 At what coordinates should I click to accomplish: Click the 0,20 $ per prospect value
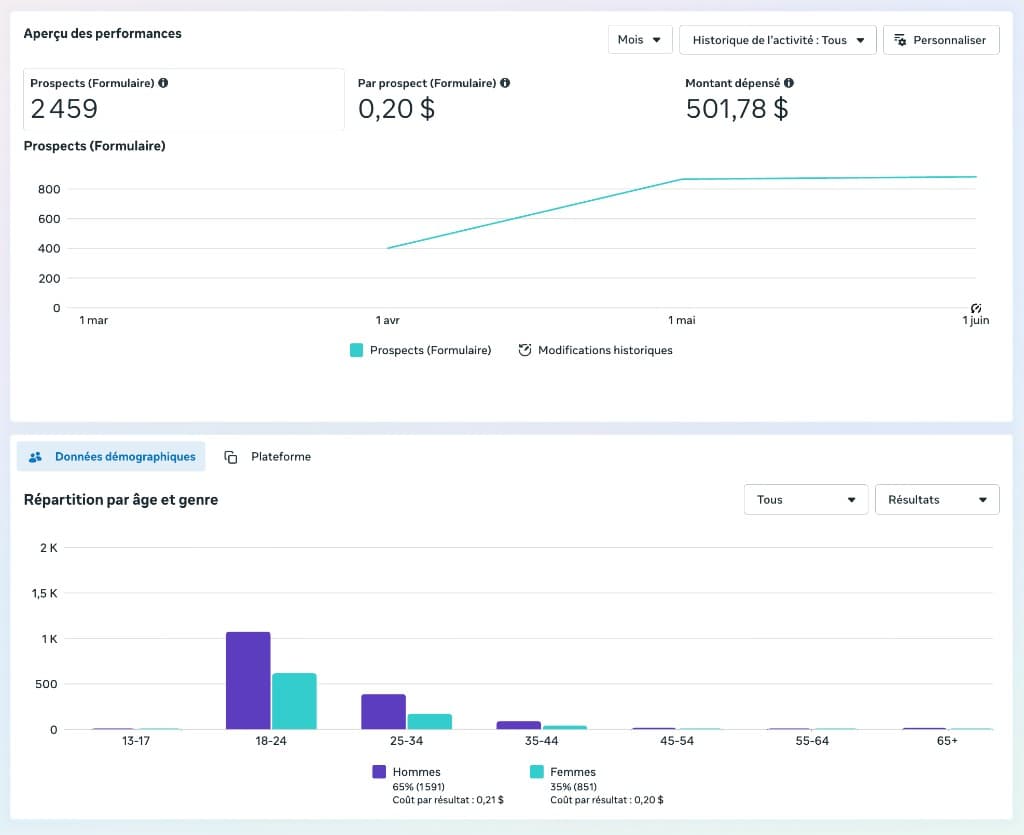point(396,109)
